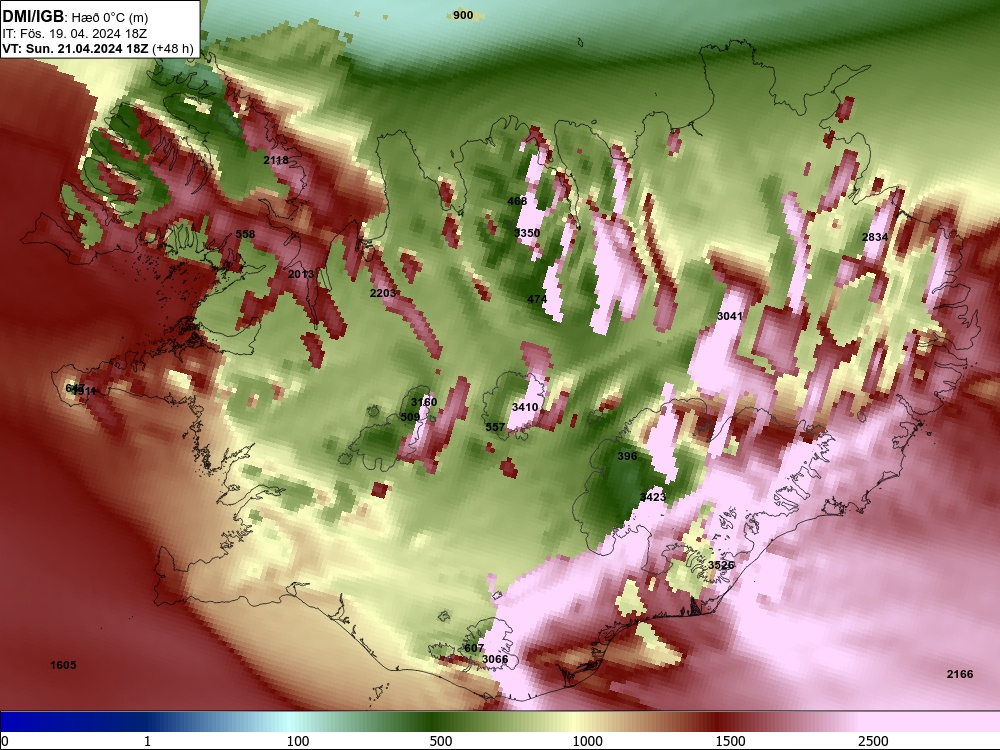
Task: Click the value 2203 on the map
Action: [x=383, y=293]
